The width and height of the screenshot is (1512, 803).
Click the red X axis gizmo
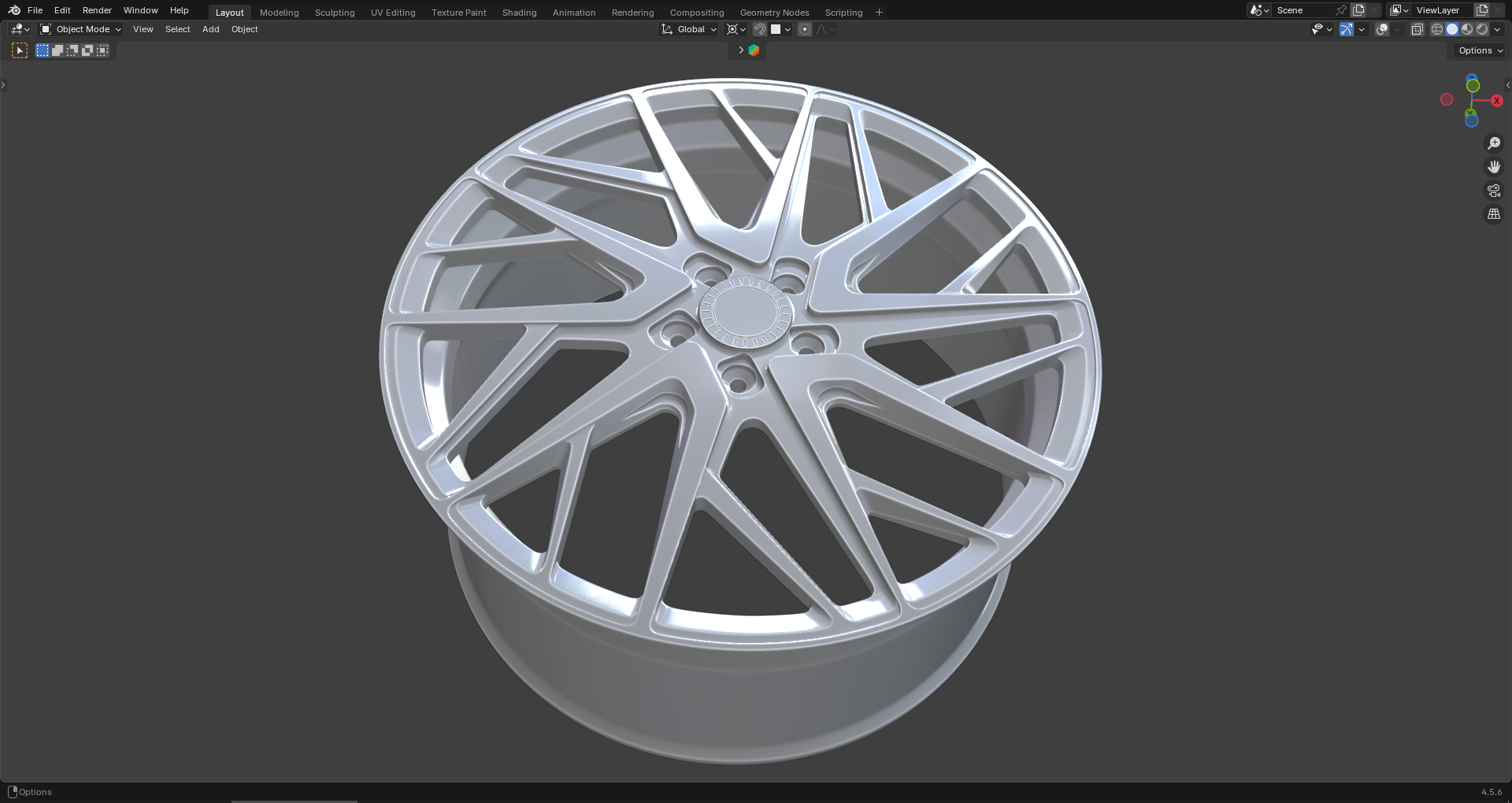pyautogui.click(x=1496, y=101)
